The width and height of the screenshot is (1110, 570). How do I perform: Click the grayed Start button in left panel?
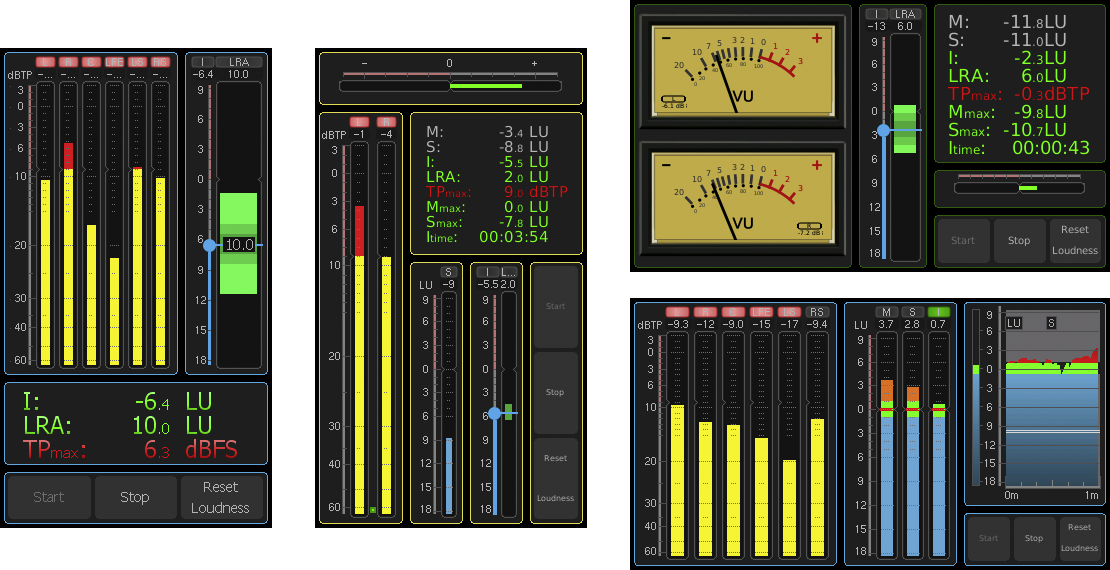48,497
